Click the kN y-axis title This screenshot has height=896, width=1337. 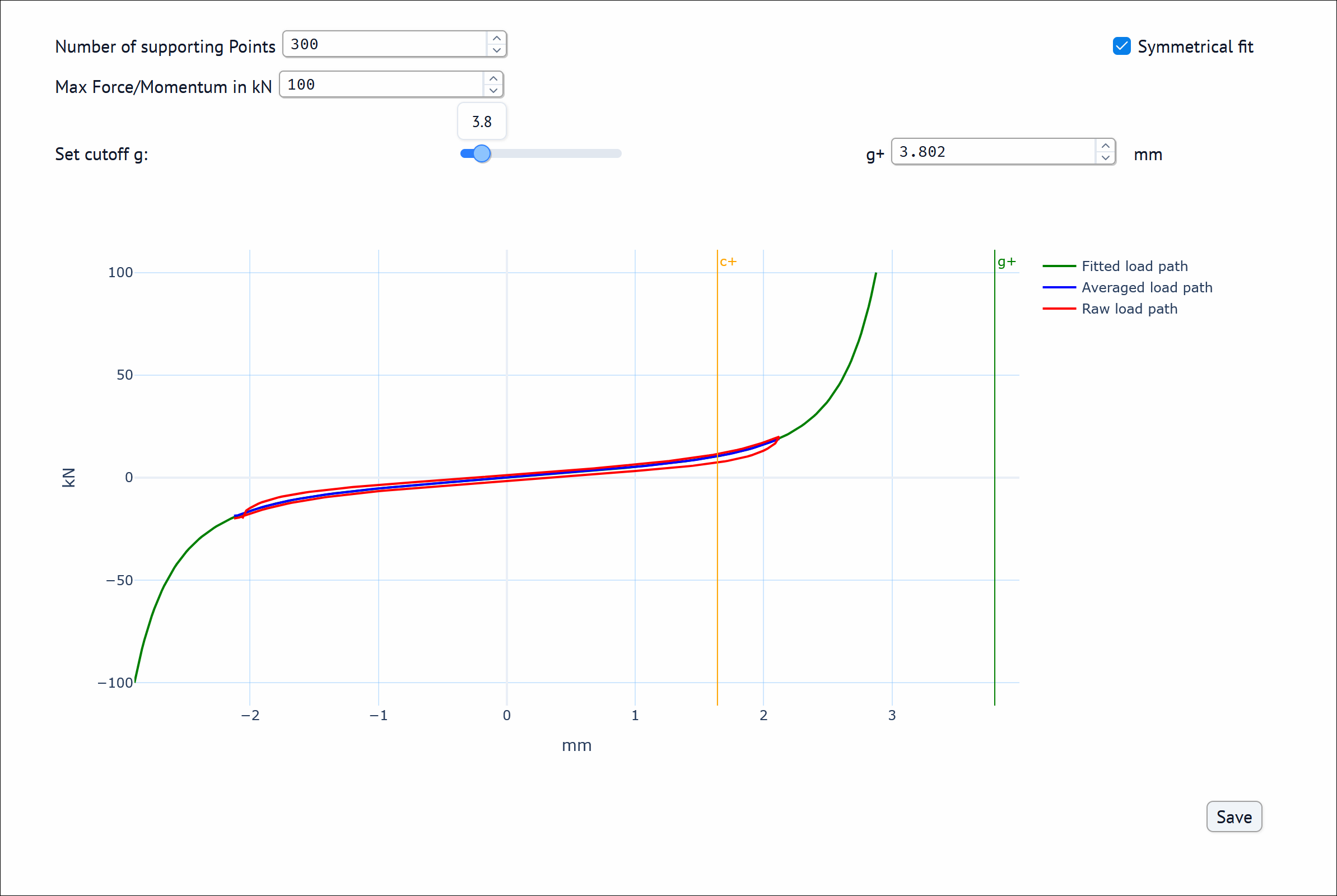tap(68, 478)
